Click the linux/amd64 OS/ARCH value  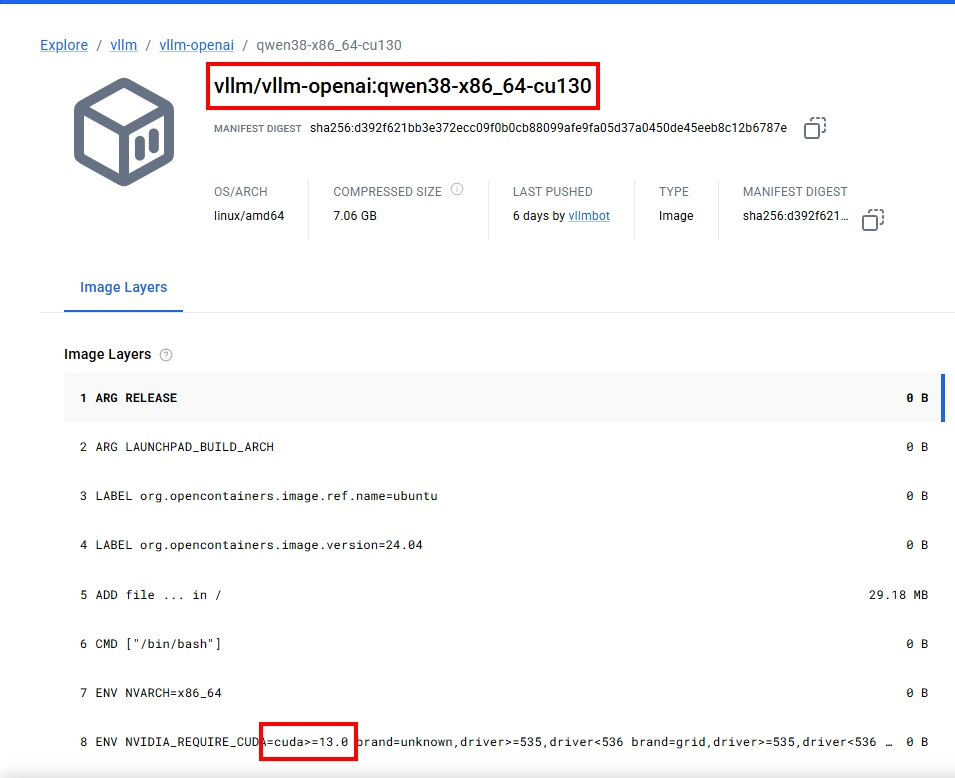click(x=249, y=216)
